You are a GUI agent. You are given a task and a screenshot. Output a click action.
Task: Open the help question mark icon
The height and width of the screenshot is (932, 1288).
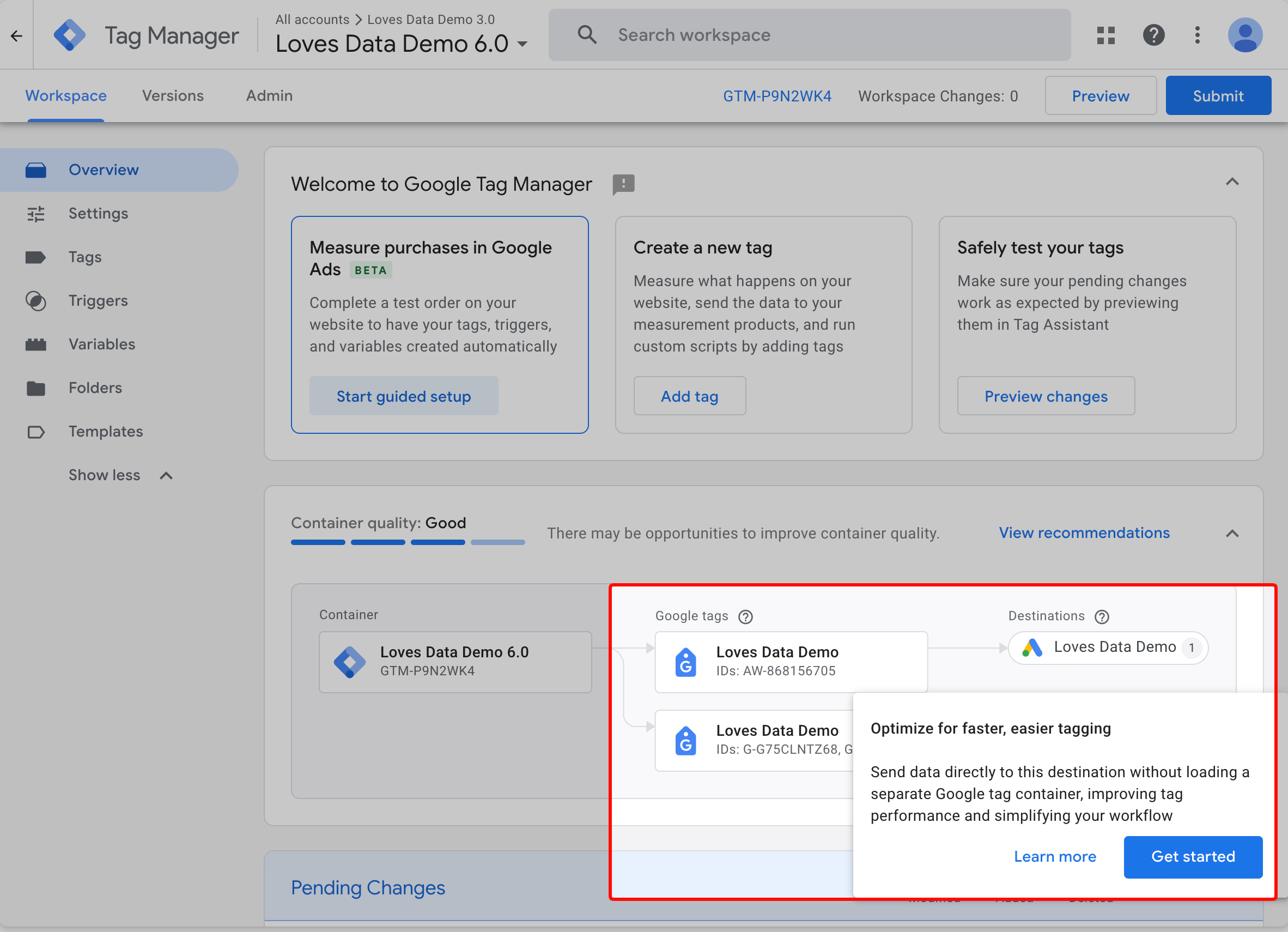[x=1154, y=35]
